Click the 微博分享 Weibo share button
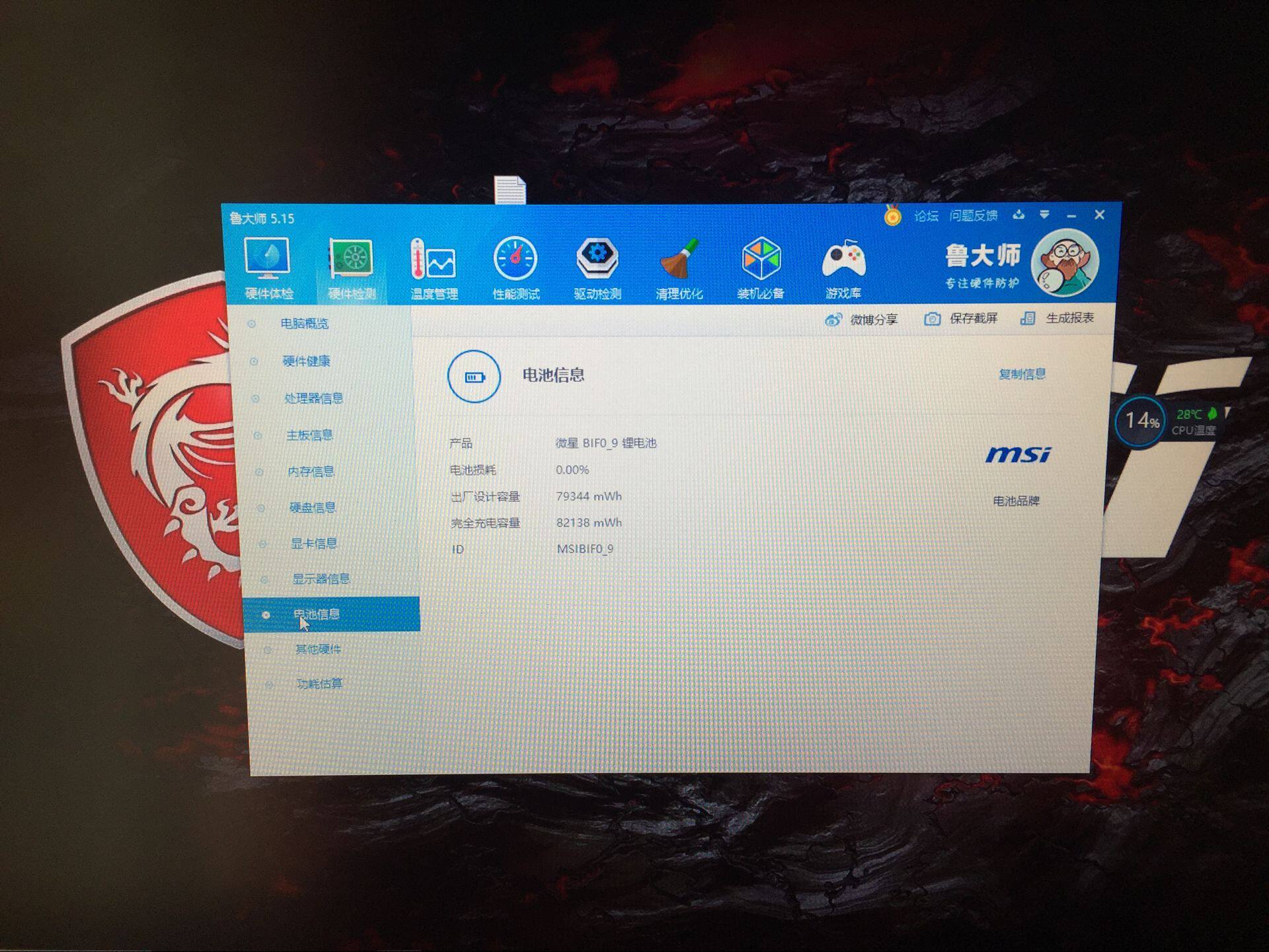This screenshot has height=952, width=1269. (x=861, y=320)
